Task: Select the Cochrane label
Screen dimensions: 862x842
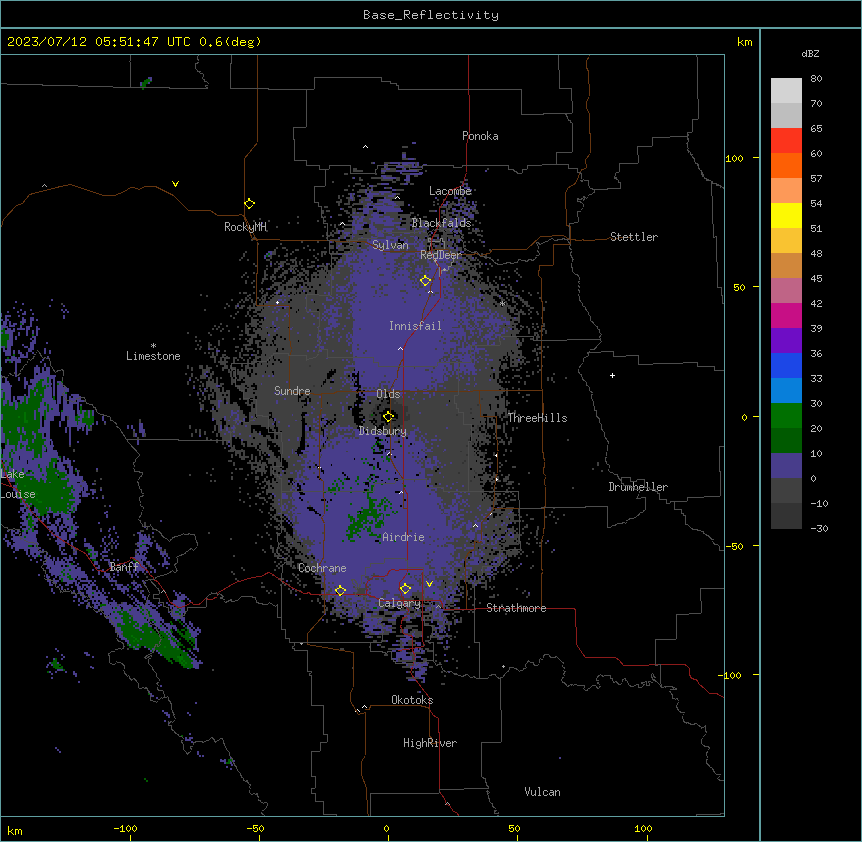Action: (x=322, y=568)
